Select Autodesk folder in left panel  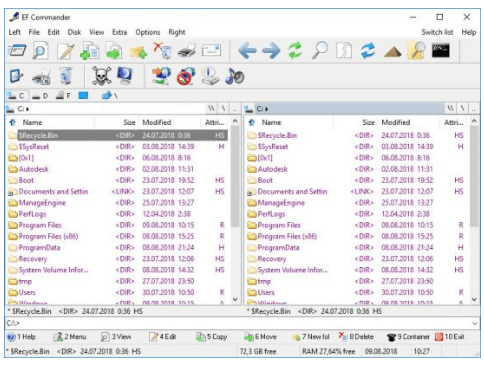pos(117,169)
